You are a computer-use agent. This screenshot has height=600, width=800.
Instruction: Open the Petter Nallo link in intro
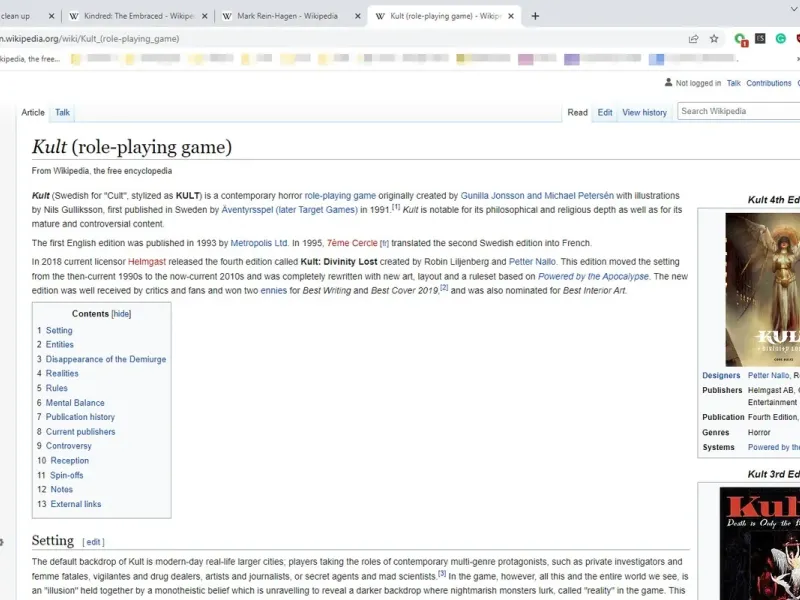pyautogui.click(x=532, y=262)
